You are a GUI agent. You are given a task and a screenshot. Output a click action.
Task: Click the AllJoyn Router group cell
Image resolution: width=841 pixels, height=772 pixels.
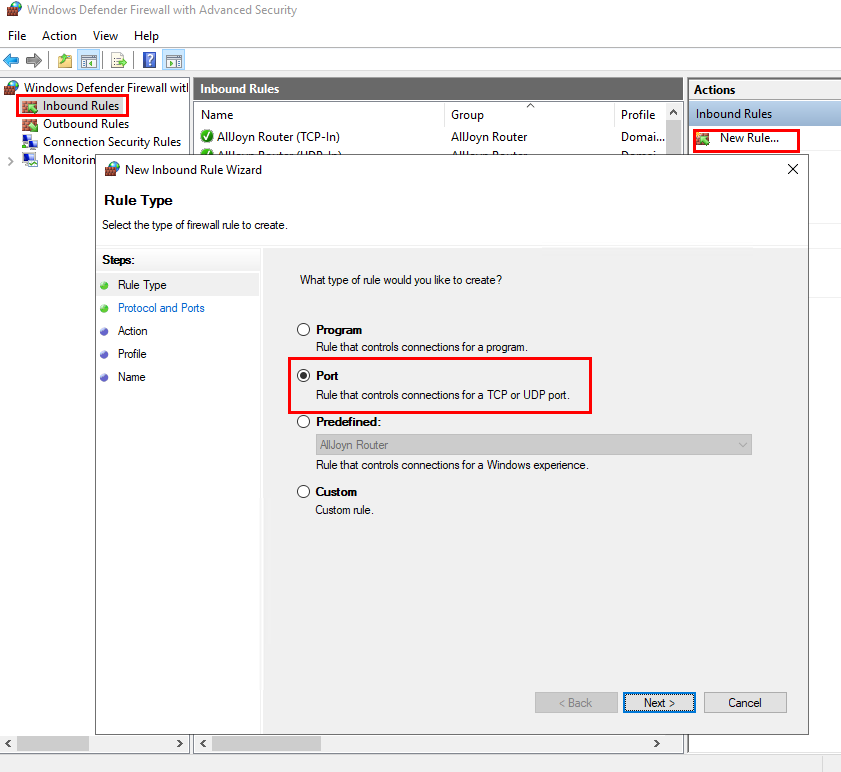tap(489, 137)
